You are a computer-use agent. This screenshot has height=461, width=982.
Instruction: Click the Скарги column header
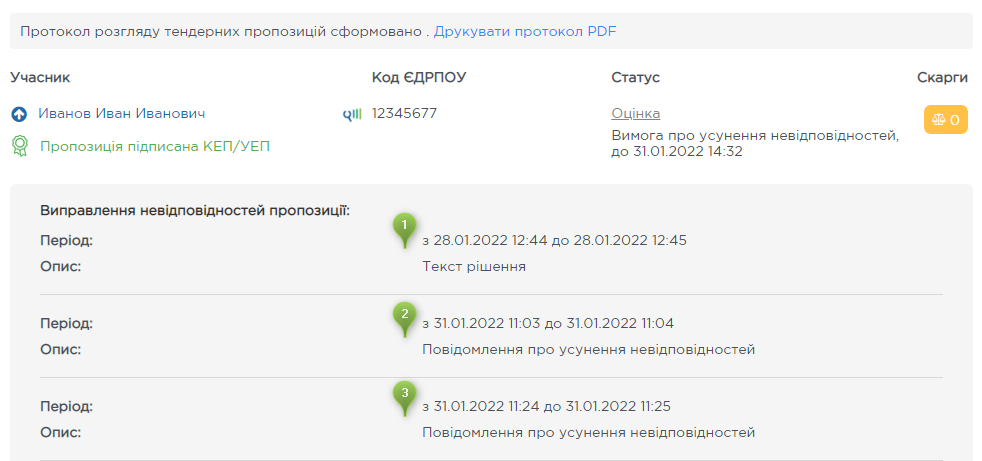[942, 78]
